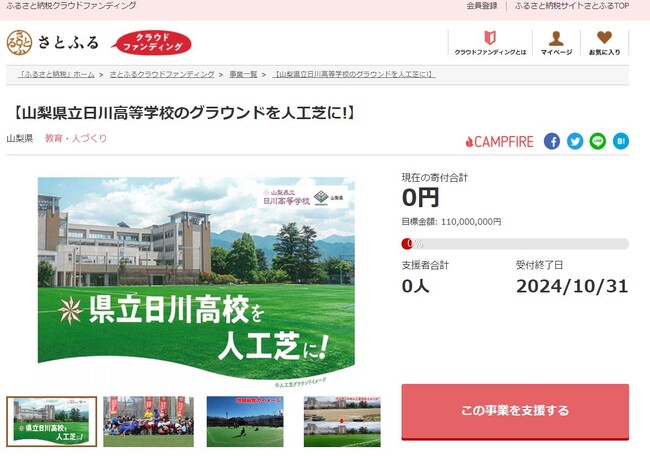Click この事業を支援する button
Image resolution: width=650 pixels, height=456 pixels.
[515, 411]
